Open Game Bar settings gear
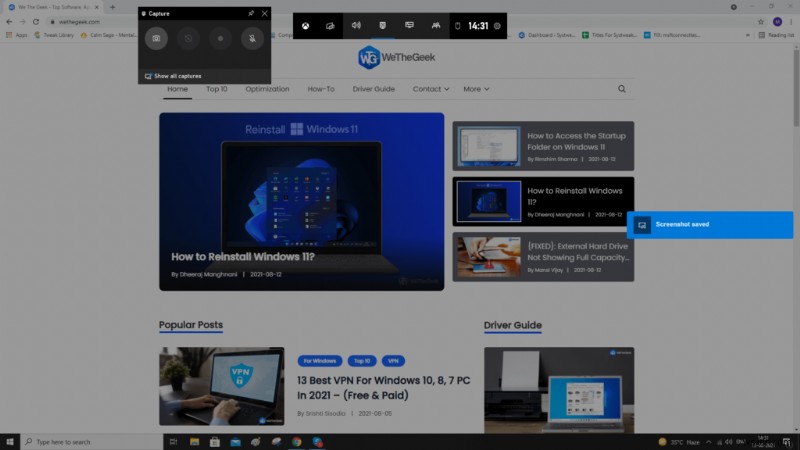This screenshot has height=450, width=800. 497,26
